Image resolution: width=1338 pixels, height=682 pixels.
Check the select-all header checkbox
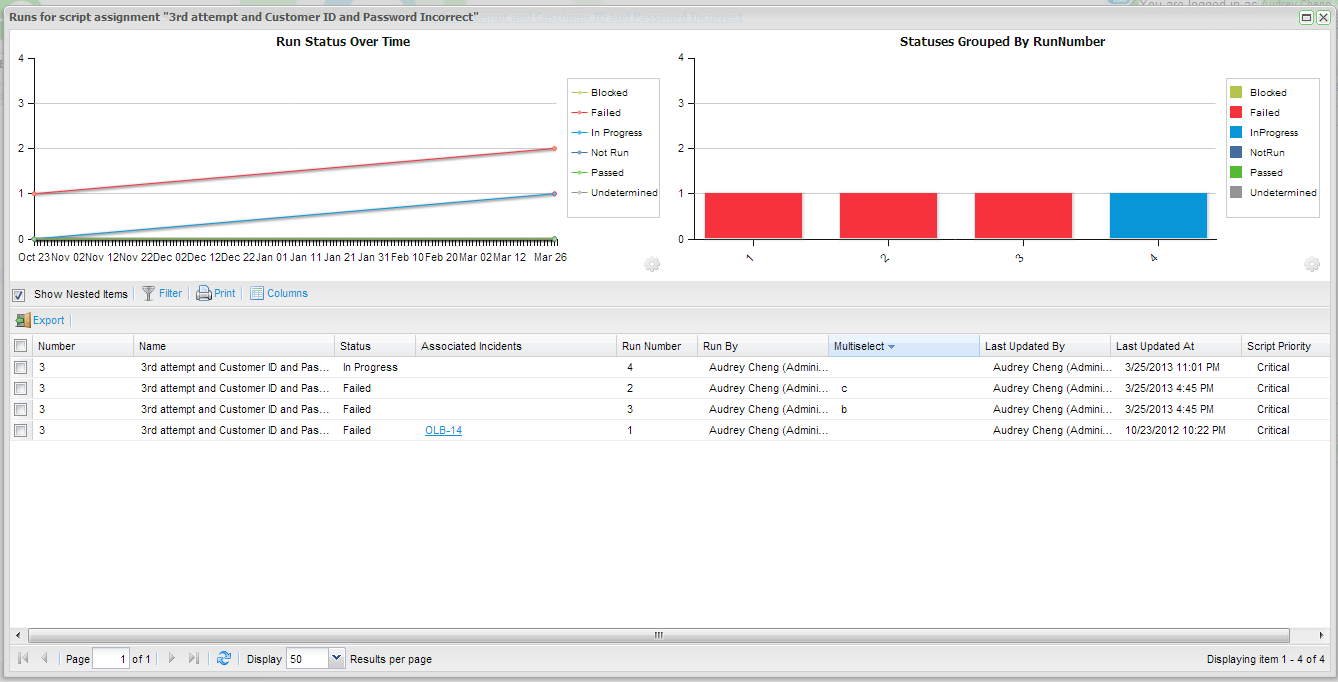click(21, 346)
